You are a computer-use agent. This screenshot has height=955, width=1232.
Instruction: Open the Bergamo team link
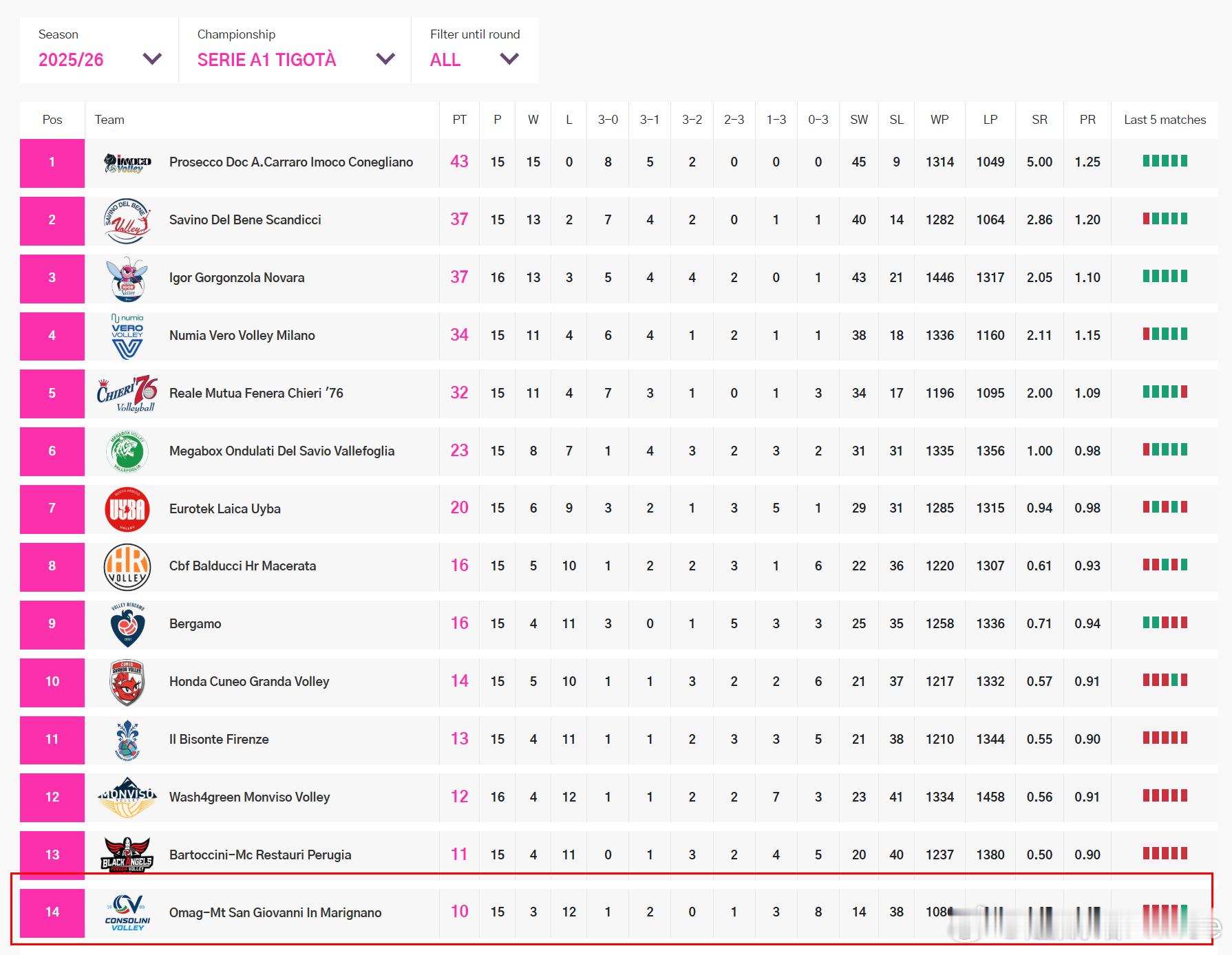[195, 624]
